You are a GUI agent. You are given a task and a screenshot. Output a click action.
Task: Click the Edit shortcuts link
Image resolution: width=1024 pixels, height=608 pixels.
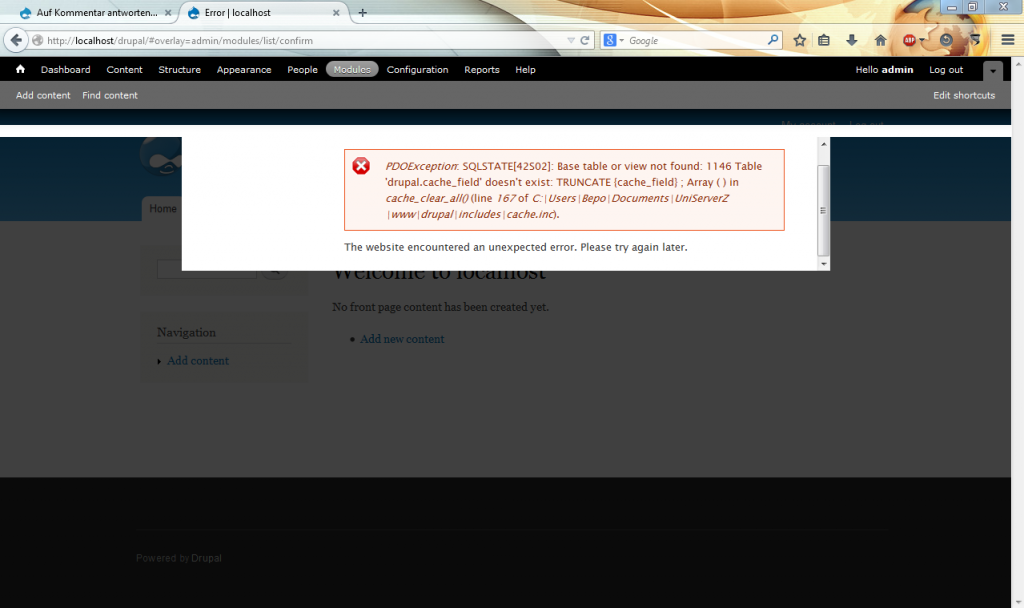pos(964,95)
